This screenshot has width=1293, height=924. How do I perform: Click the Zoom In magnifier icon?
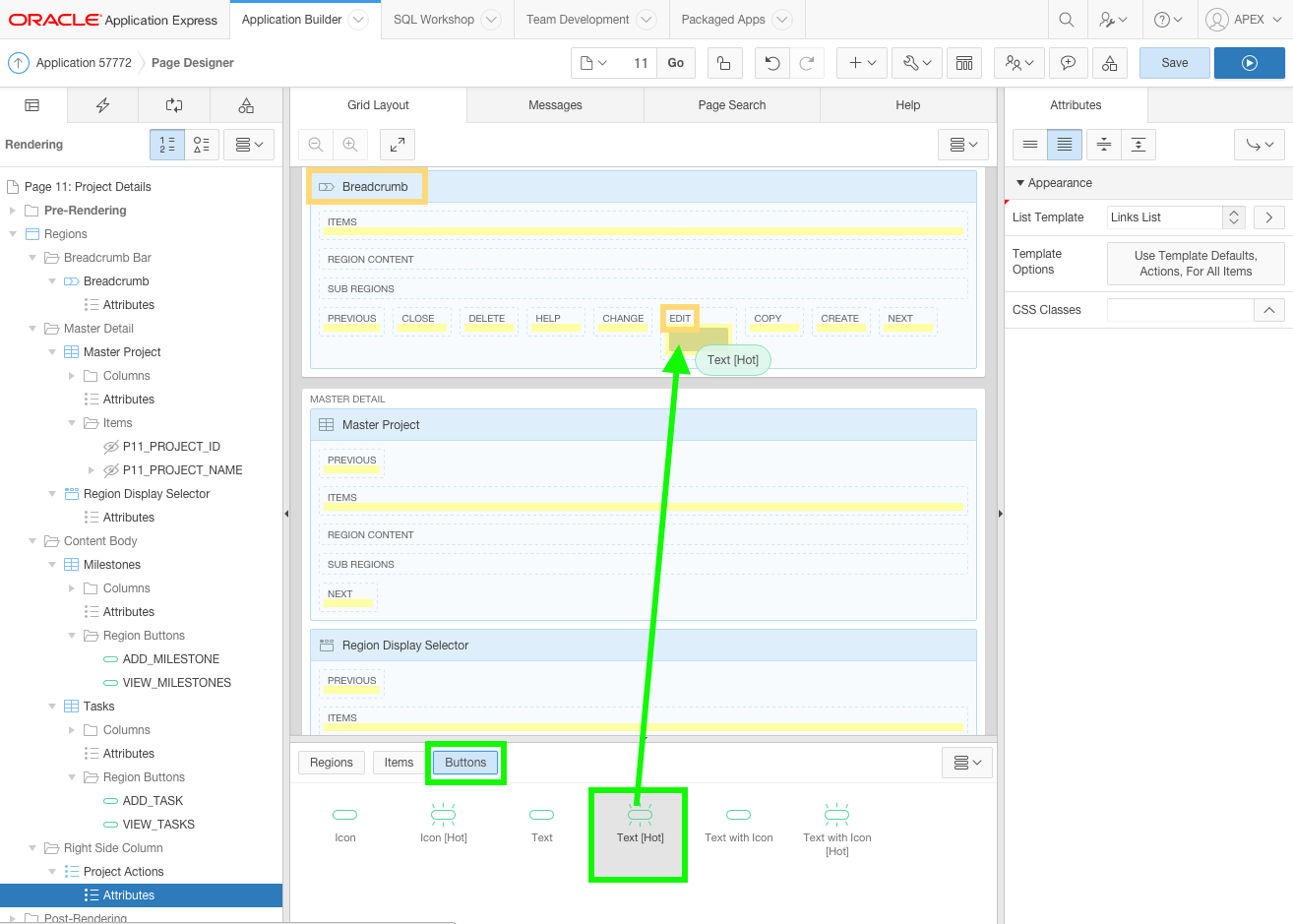[x=350, y=145]
